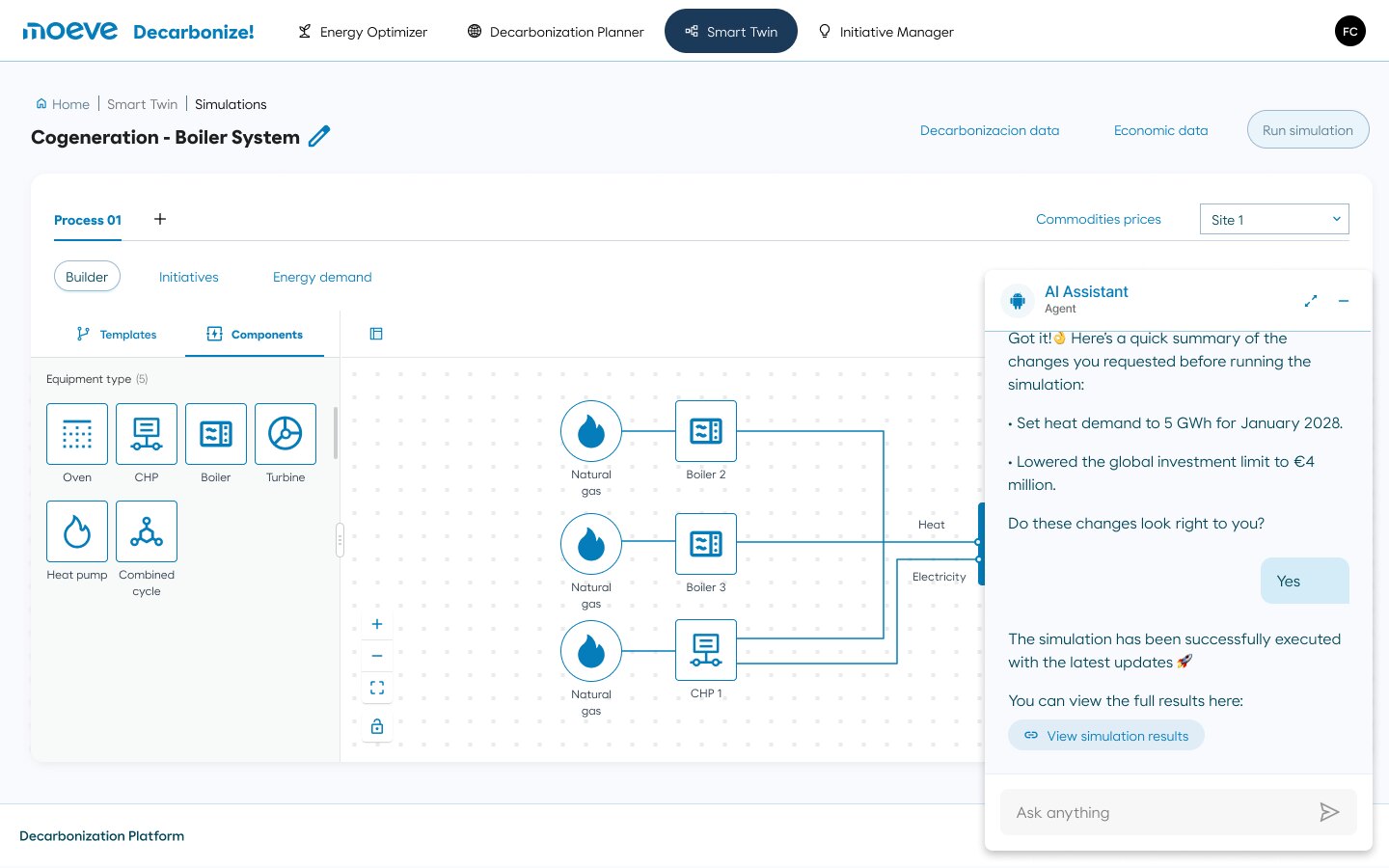Screen dimensions: 1389x868
Task: Add a new process tab
Action: [x=160, y=219]
